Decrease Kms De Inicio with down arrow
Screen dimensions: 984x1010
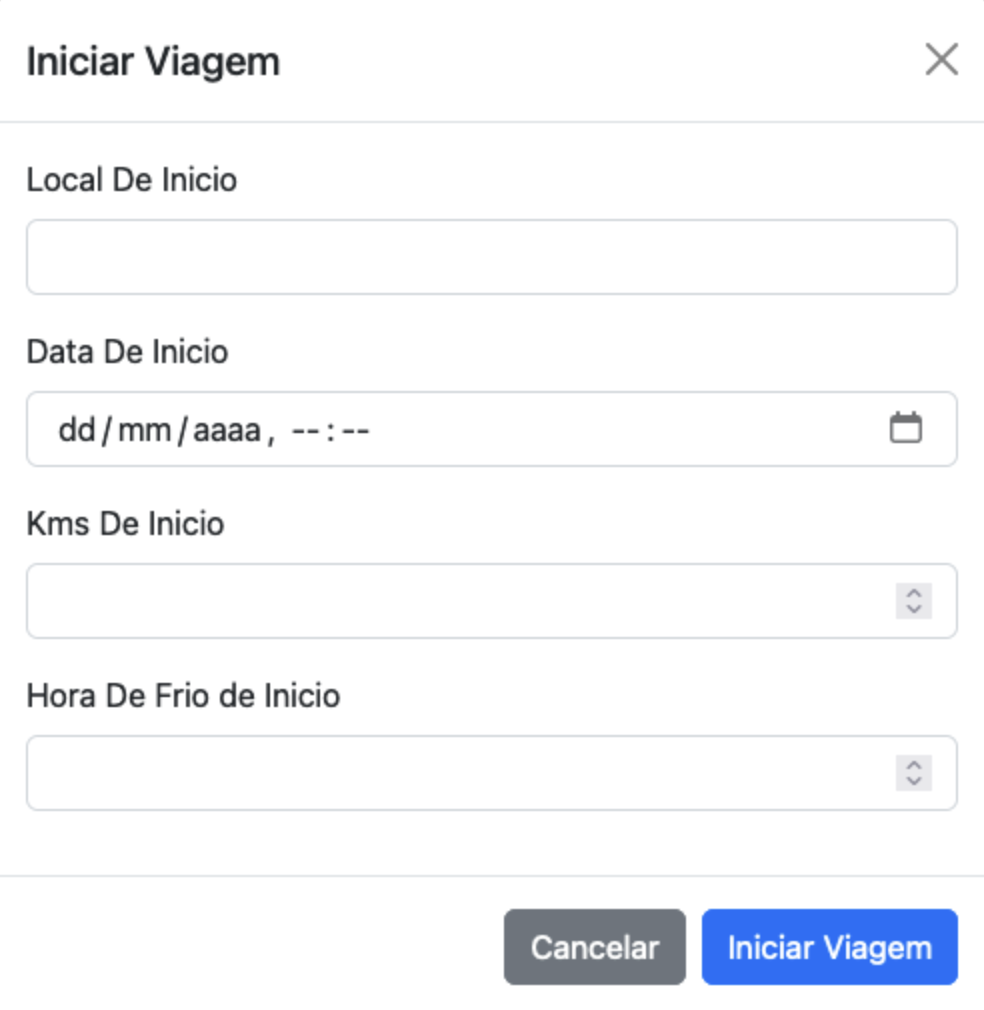point(914,609)
